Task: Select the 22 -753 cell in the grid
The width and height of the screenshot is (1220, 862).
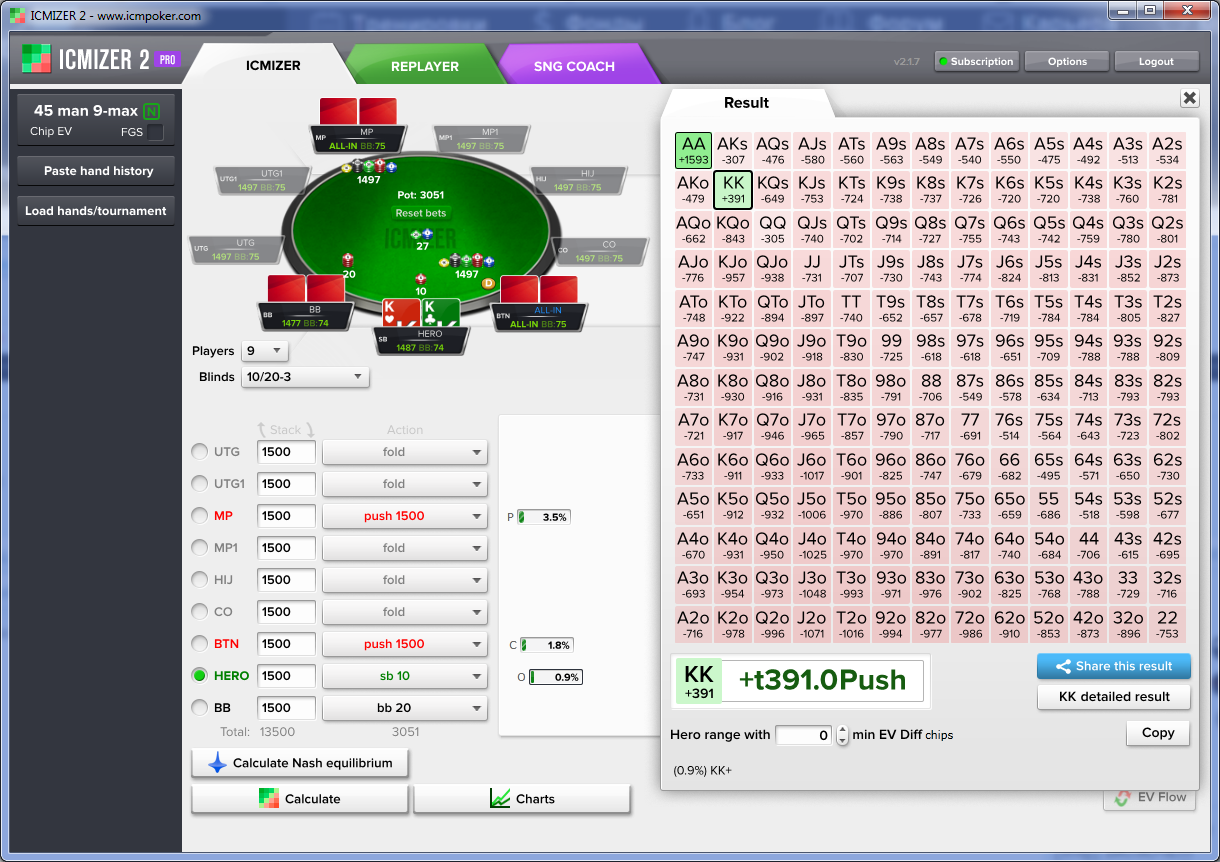Action: point(1167,624)
